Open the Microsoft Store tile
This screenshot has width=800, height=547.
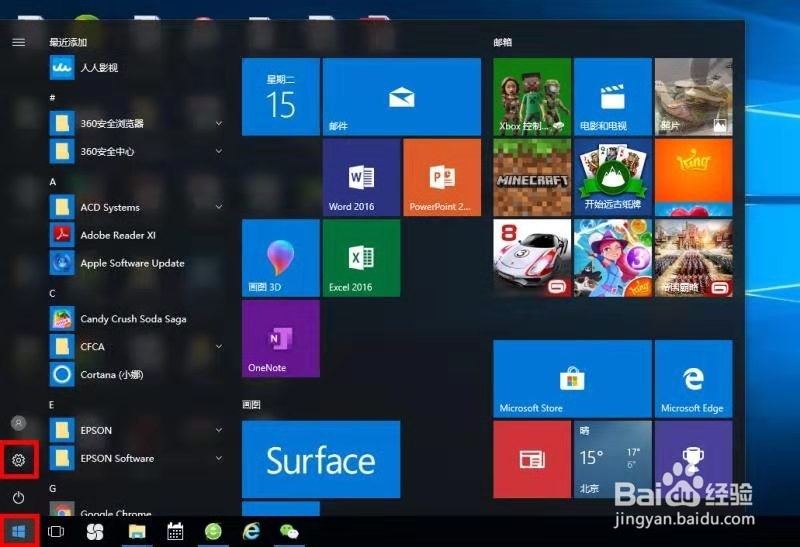point(572,379)
